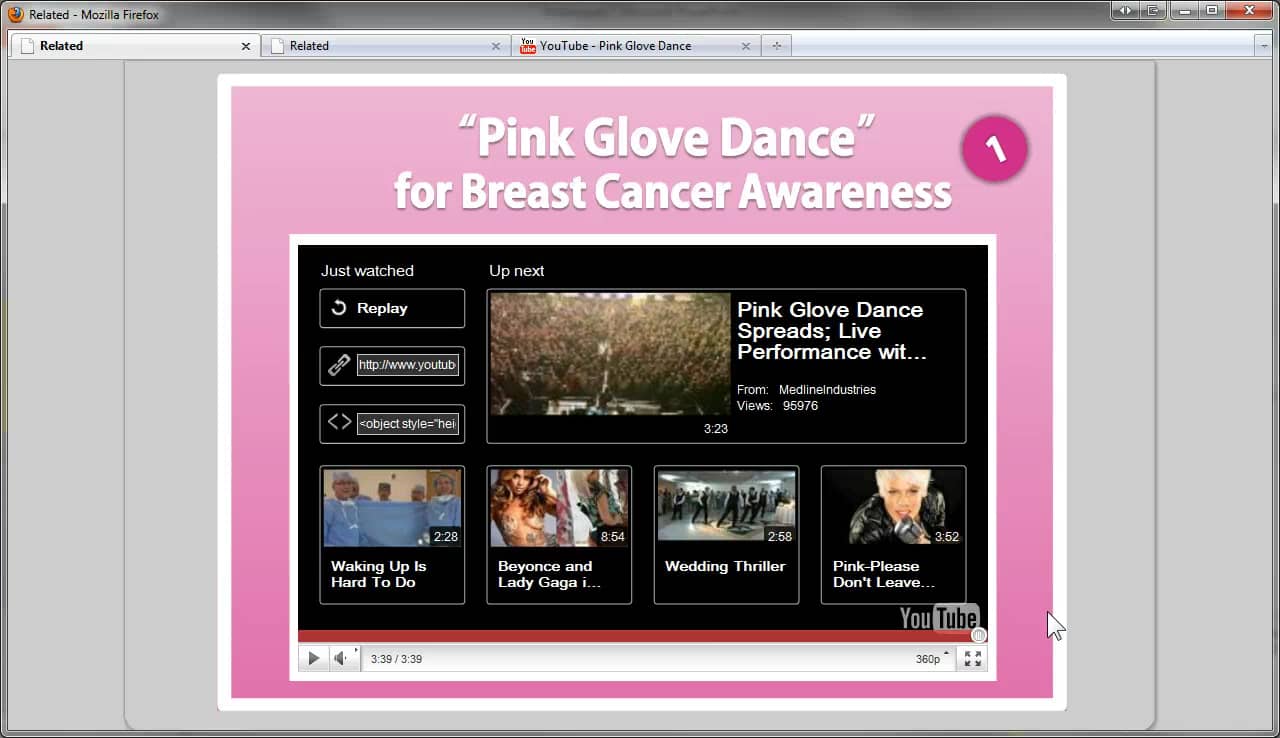Viewport: 1280px width, 738px height.
Task: Click the Just watched heading
Action: pyautogui.click(x=367, y=271)
